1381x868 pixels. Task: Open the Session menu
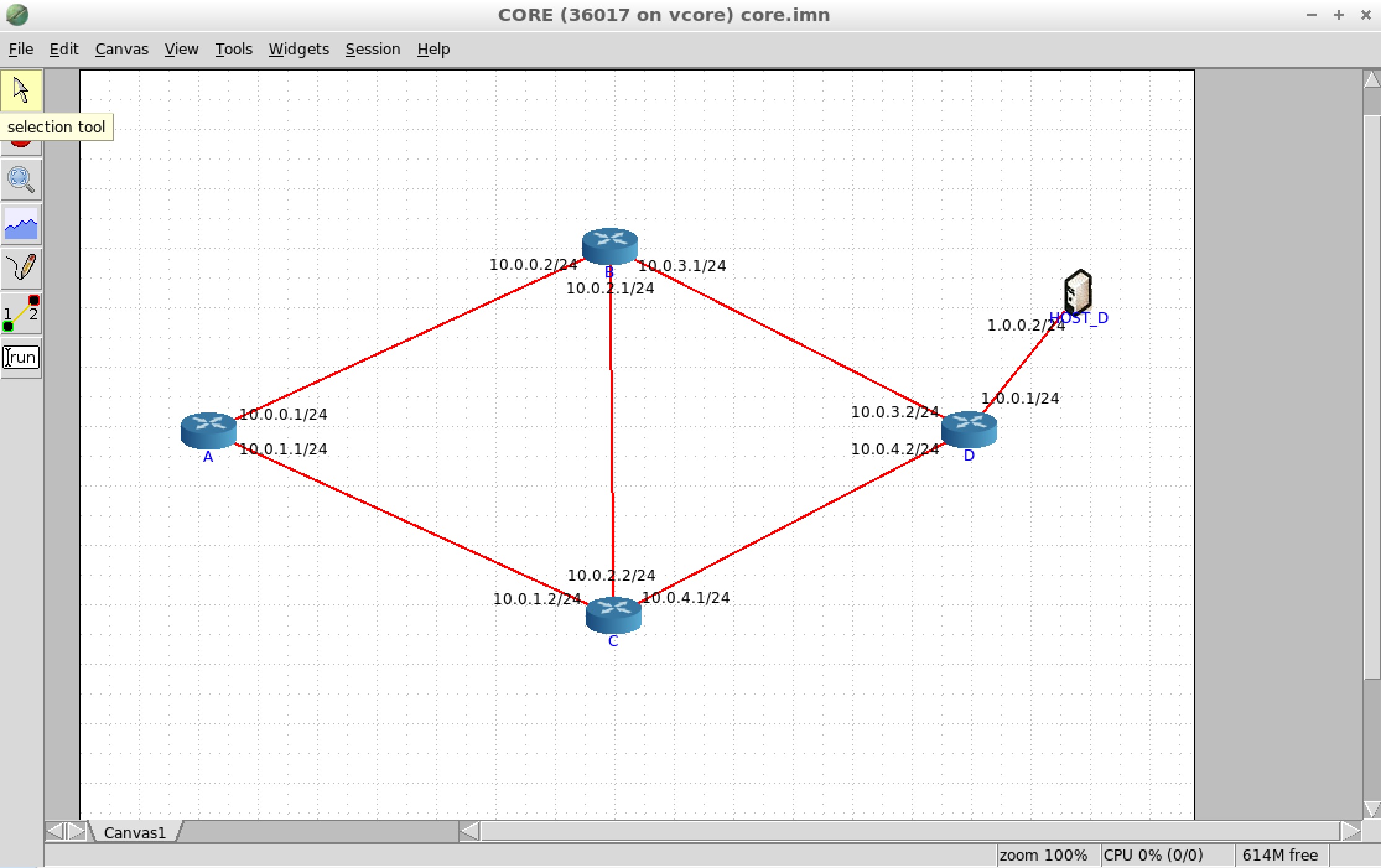coord(372,49)
